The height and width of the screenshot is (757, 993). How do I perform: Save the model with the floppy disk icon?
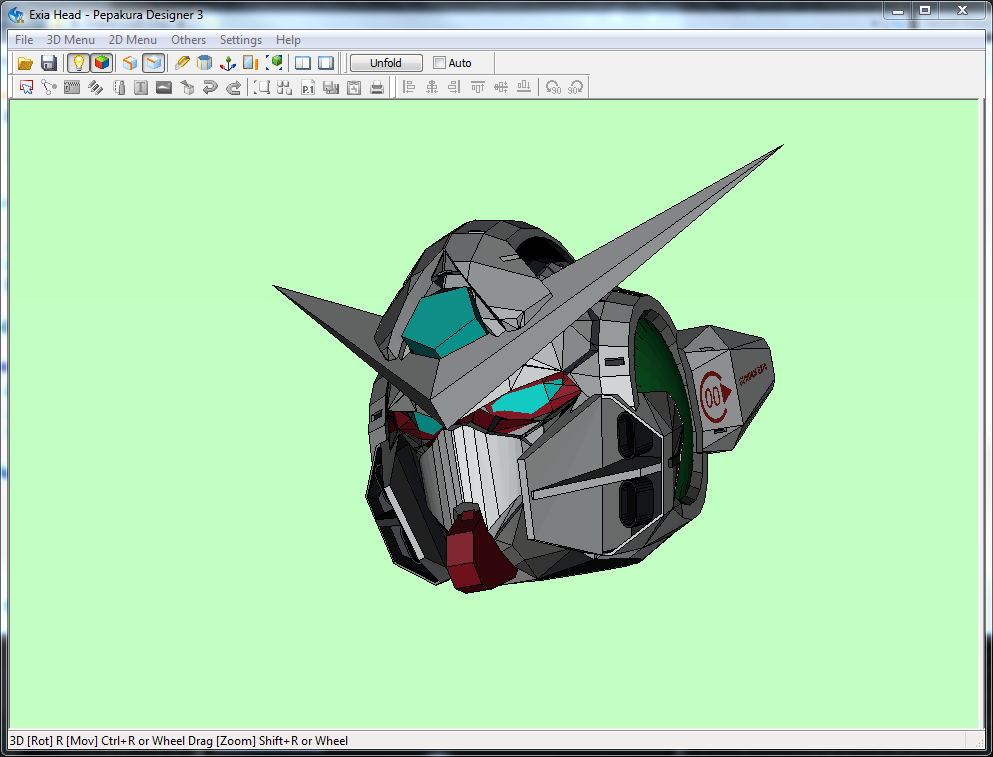coord(49,63)
